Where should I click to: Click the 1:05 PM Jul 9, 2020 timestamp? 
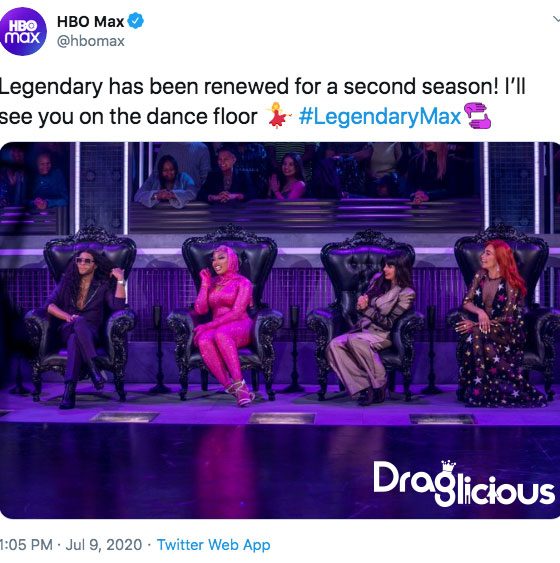pos(71,545)
